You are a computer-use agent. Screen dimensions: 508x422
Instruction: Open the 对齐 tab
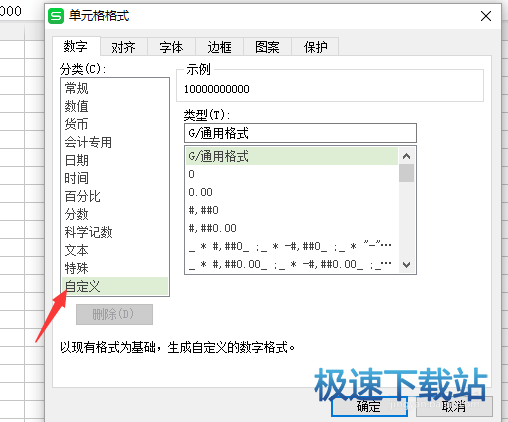tap(123, 47)
